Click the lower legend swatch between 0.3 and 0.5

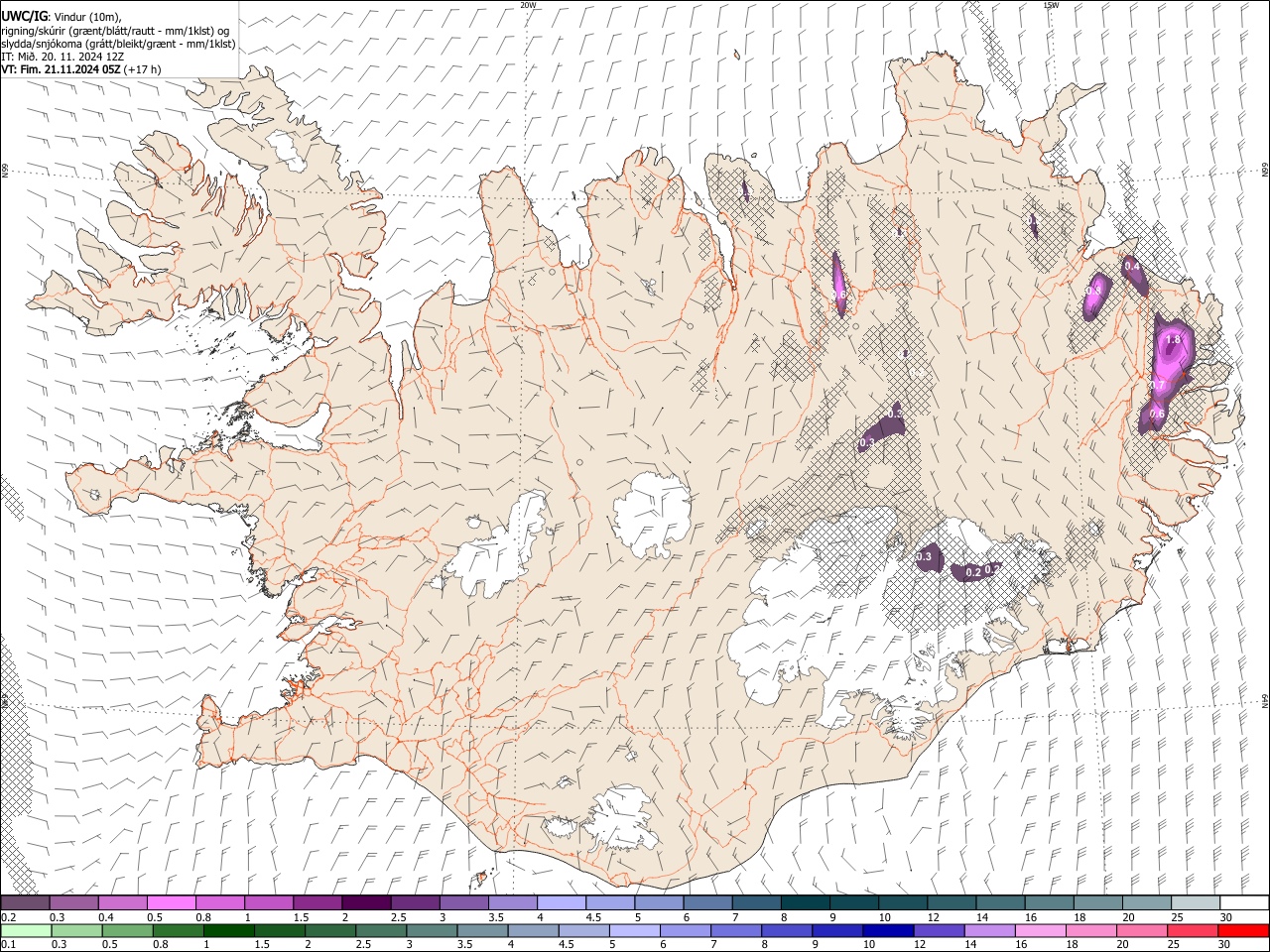point(74,930)
